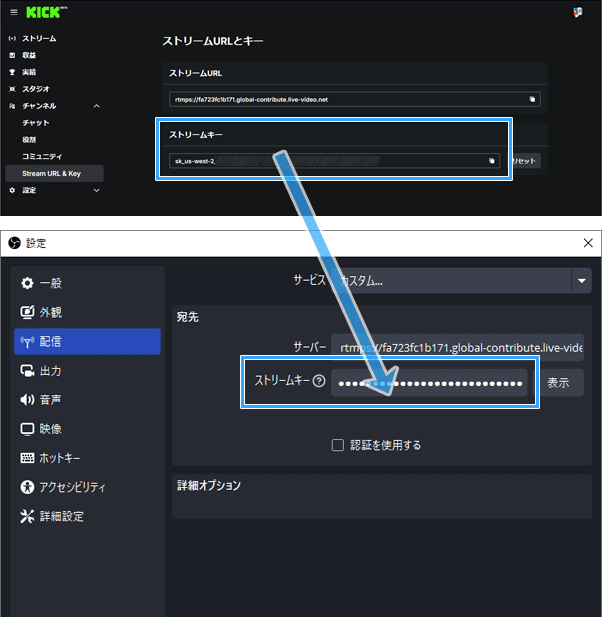The width and height of the screenshot is (602, 617).
Task: Open 役割 under チャンネル
Action: [29, 140]
